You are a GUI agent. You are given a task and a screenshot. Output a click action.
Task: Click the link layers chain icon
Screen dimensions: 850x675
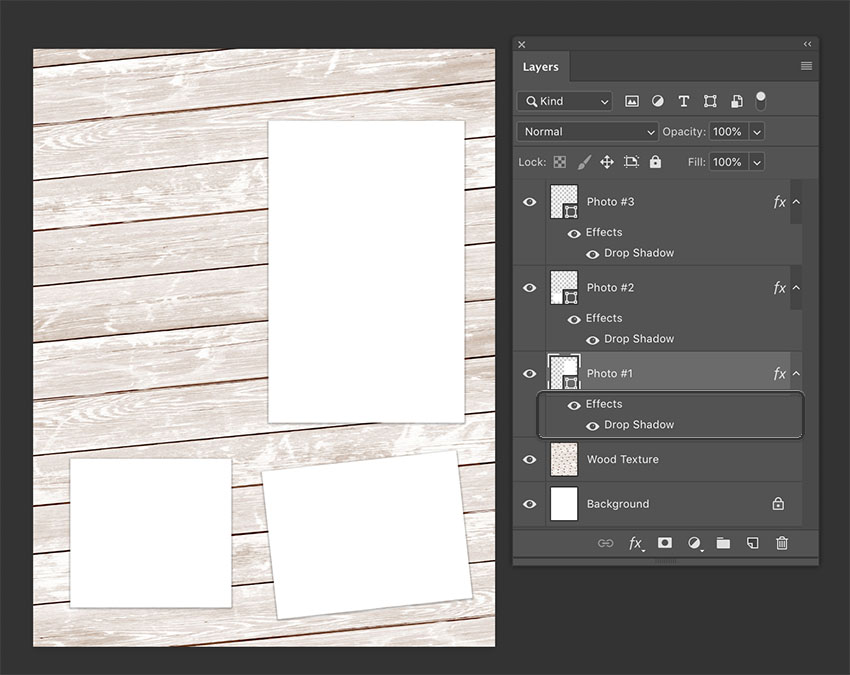pyautogui.click(x=605, y=543)
